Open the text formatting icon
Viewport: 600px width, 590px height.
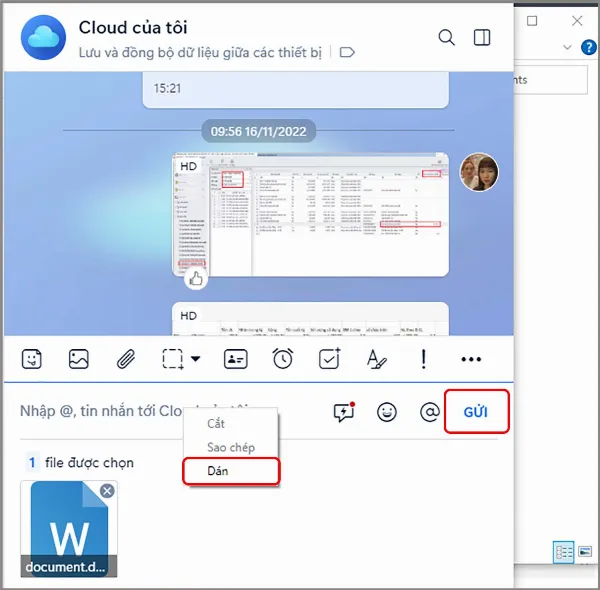tap(376, 359)
